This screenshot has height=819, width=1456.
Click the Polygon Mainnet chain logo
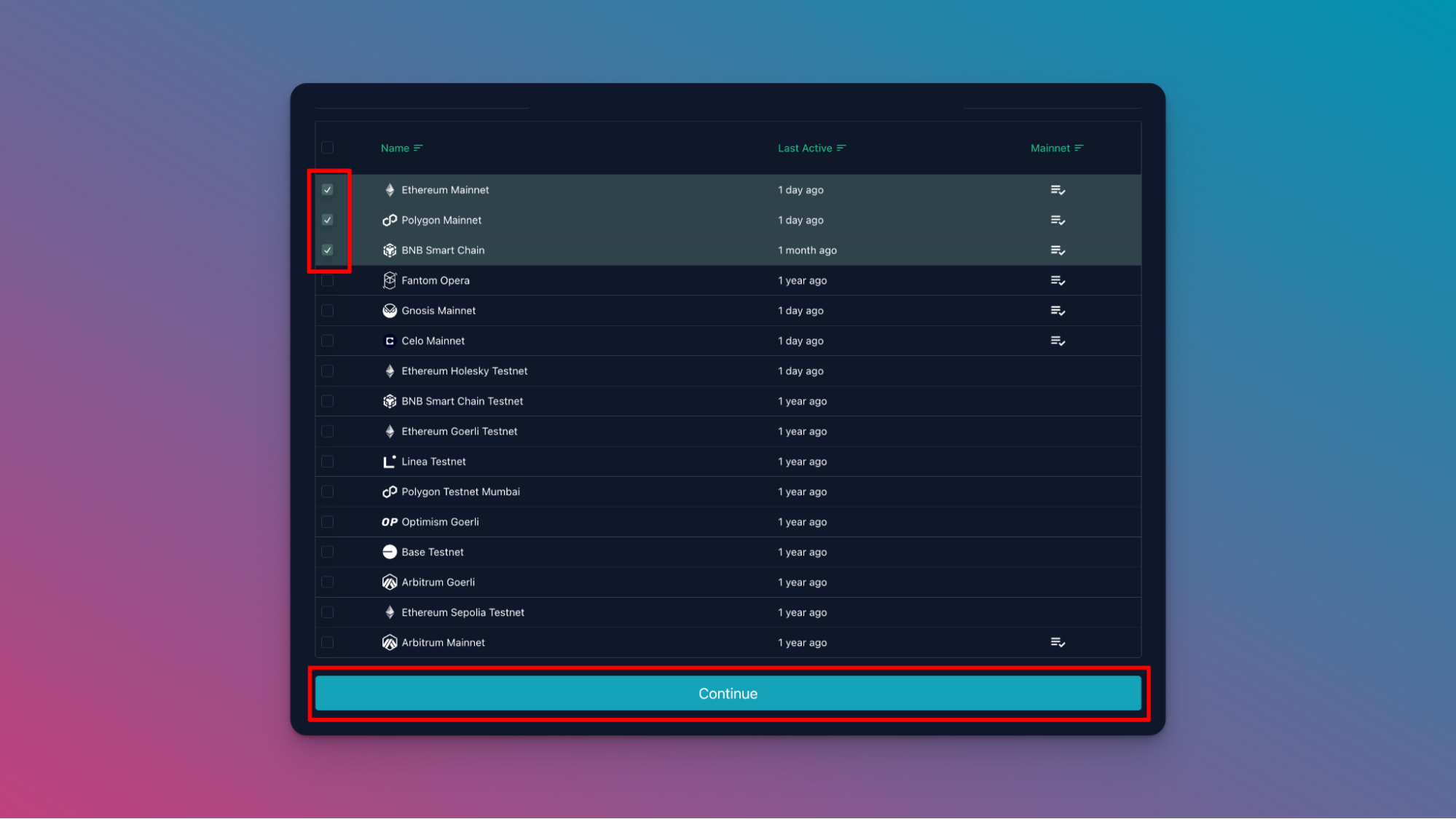click(x=390, y=220)
